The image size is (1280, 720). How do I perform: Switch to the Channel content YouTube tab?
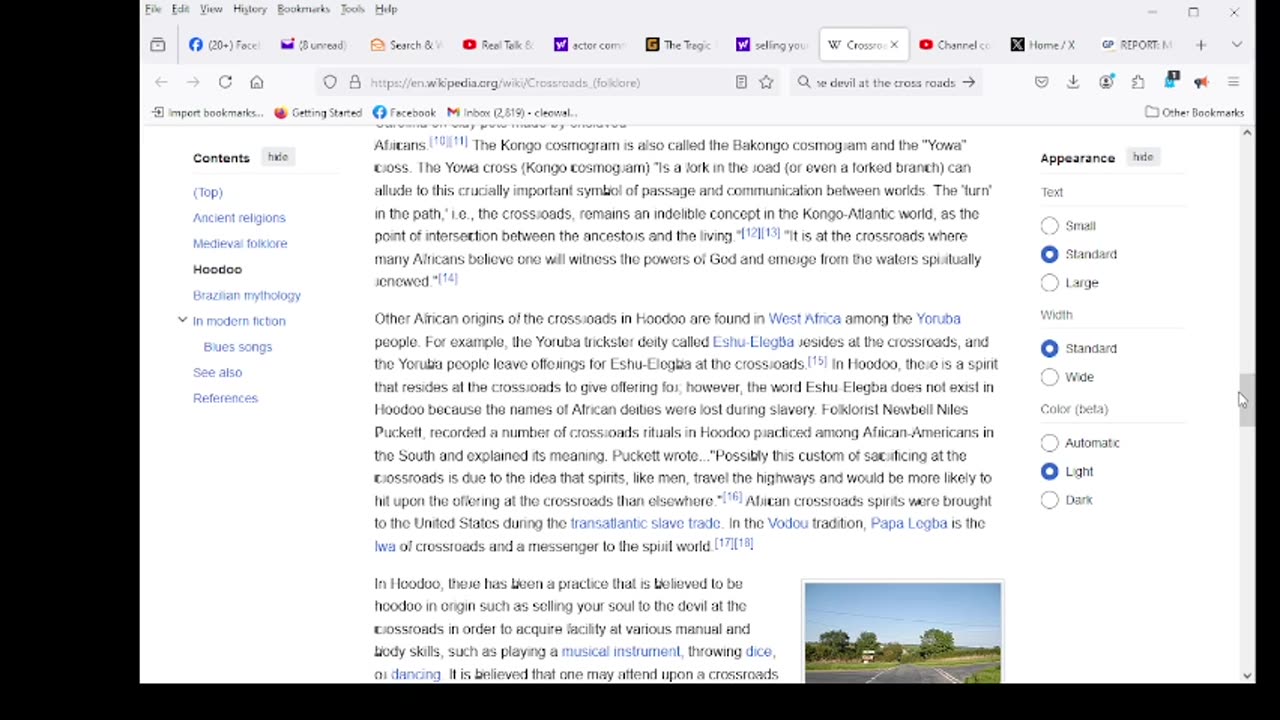tap(954, 45)
